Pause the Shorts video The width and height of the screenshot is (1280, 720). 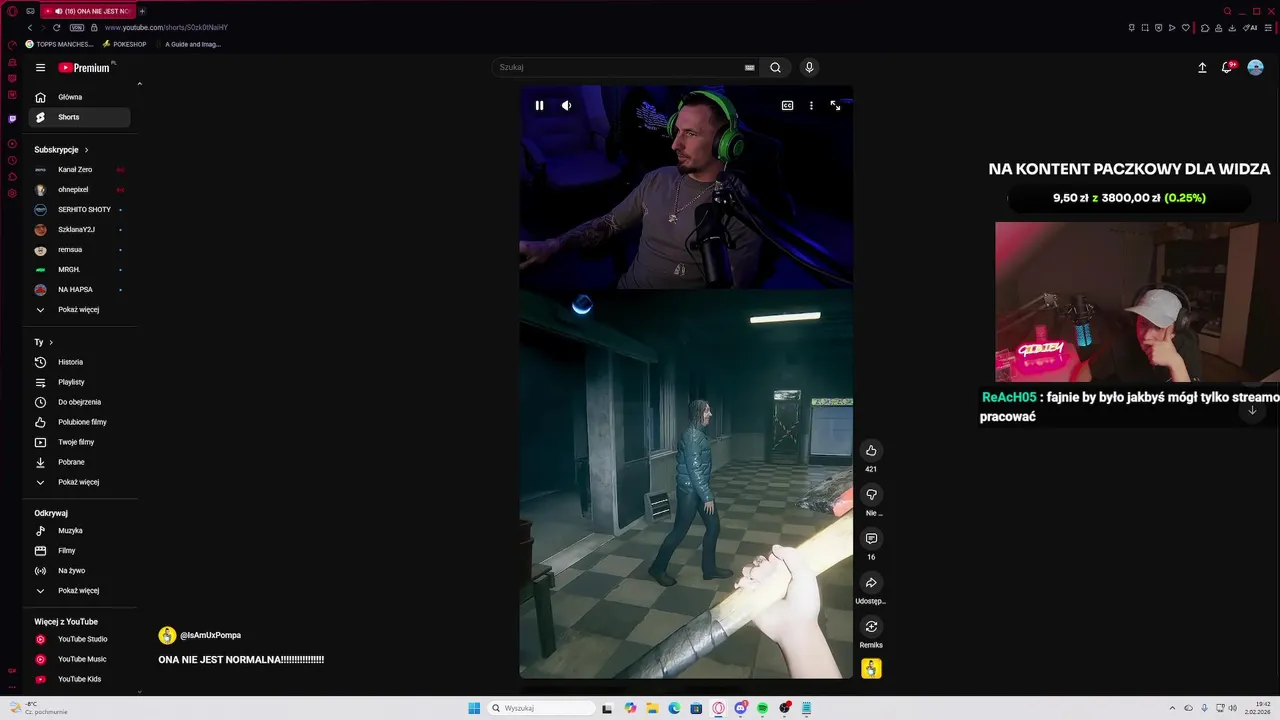point(539,105)
